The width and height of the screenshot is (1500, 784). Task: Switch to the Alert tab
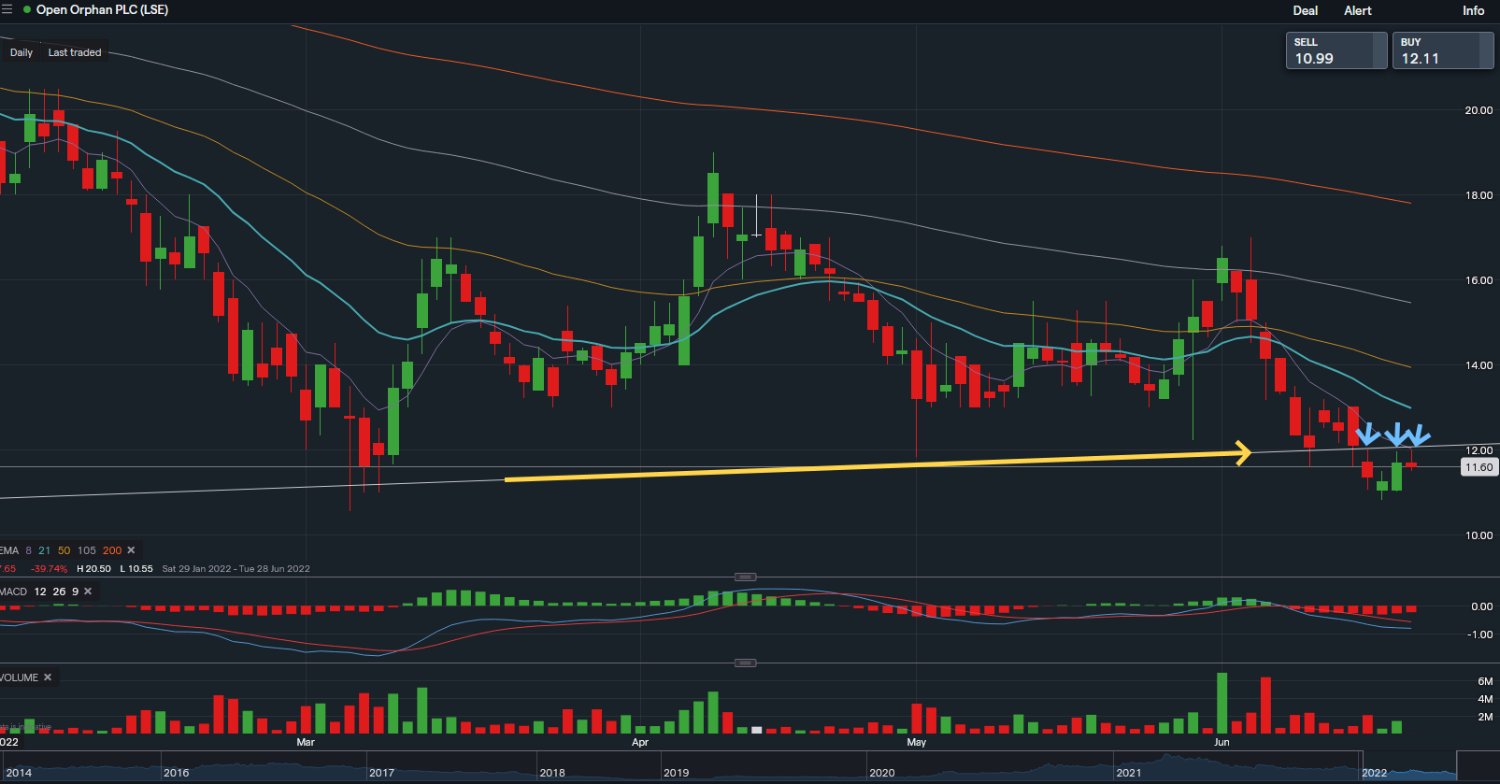tap(1358, 10)
